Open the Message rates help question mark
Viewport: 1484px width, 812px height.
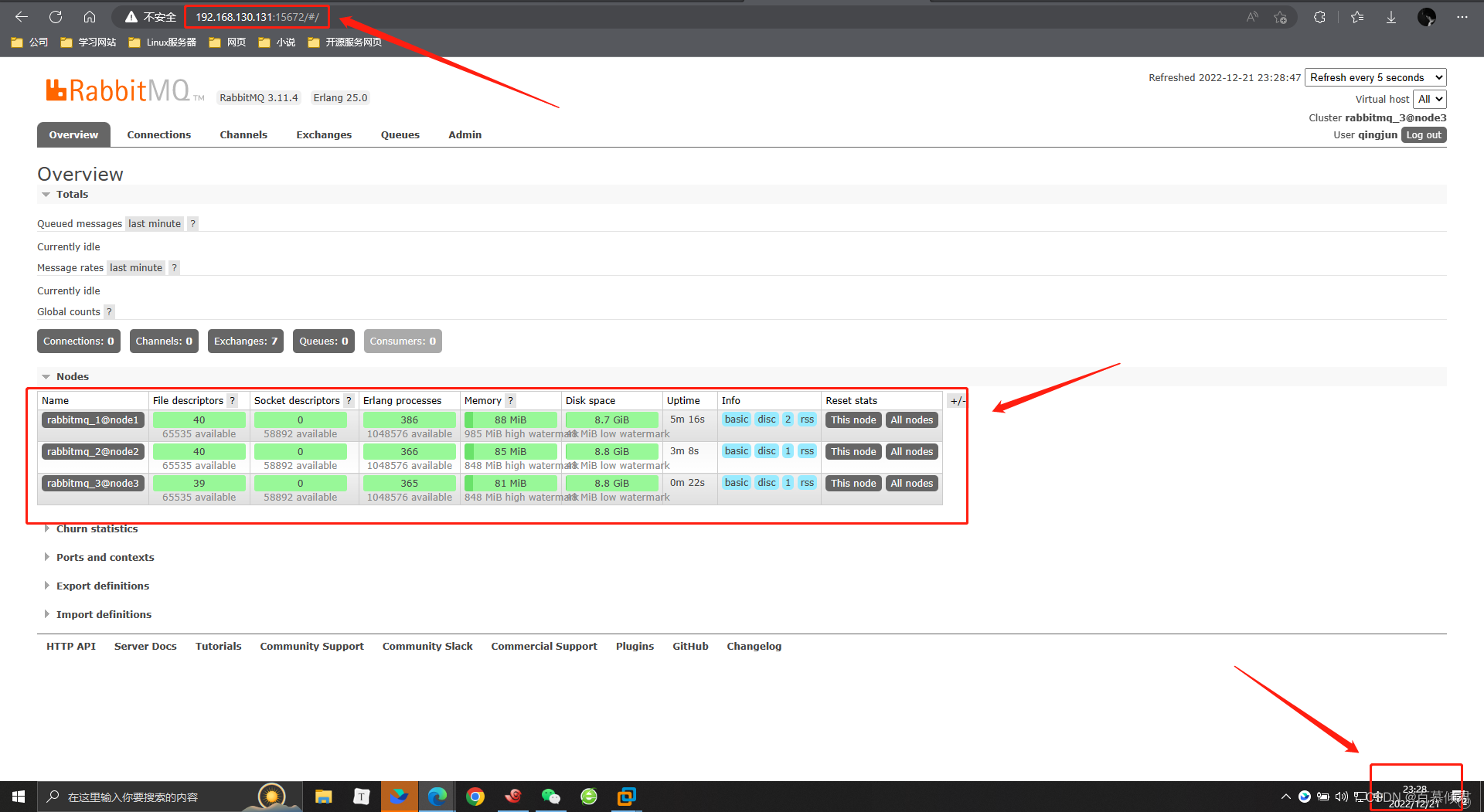175,268
